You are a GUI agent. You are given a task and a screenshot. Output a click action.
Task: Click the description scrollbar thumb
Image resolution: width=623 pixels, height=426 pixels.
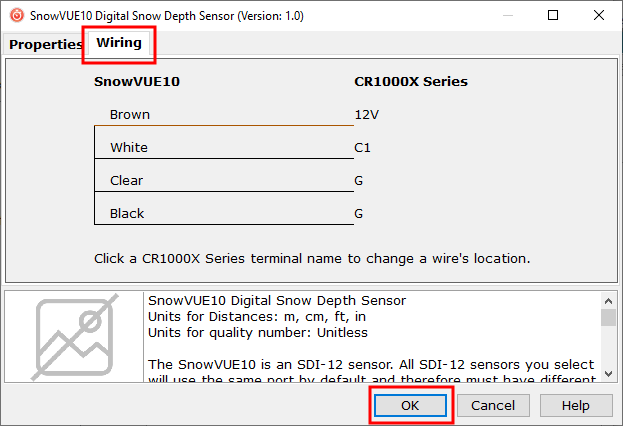pos(607,318)
